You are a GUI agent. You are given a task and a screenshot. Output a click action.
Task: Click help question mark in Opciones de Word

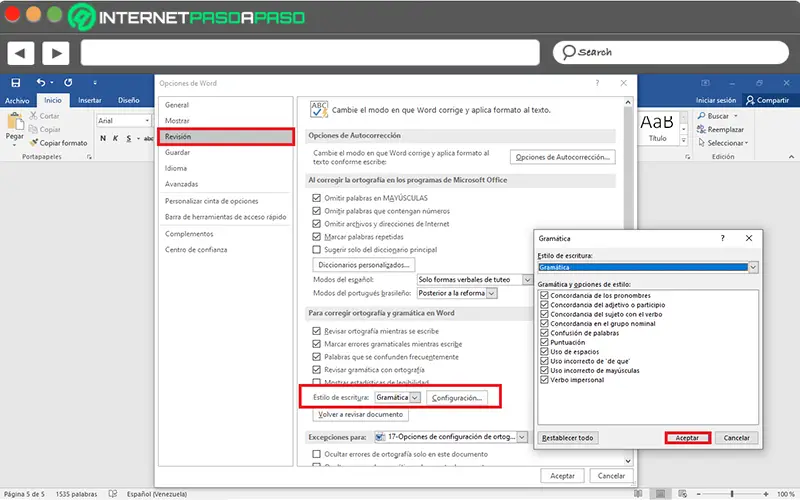(597, 83)
